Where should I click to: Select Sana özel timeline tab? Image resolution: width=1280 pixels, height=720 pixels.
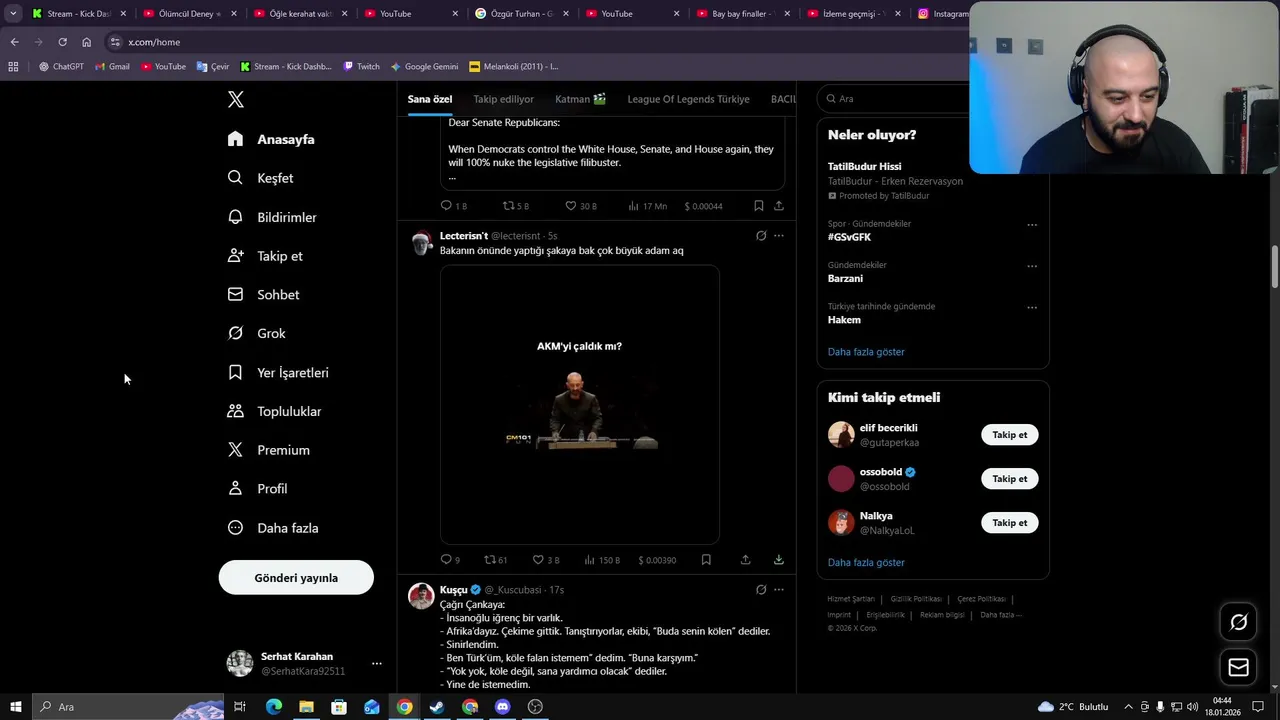click(x=430, y=99)
